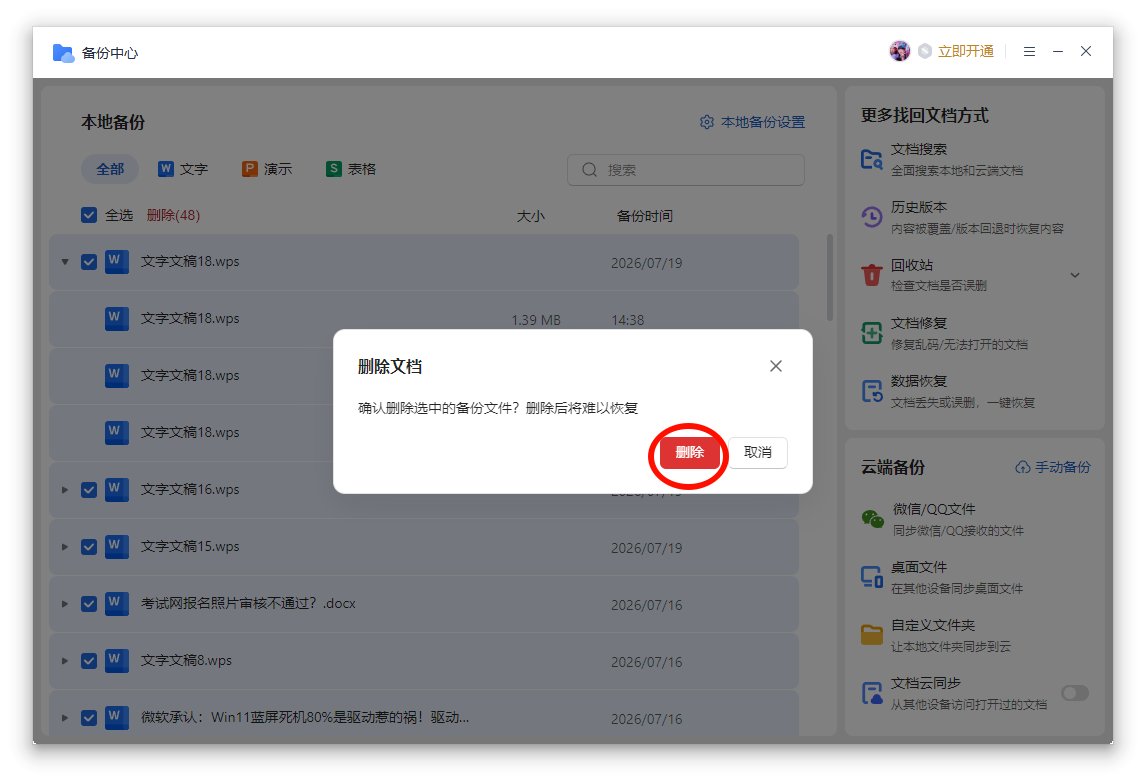Click the magnifier icon in search box
1146x783 pixels.
tap(589, 170)
